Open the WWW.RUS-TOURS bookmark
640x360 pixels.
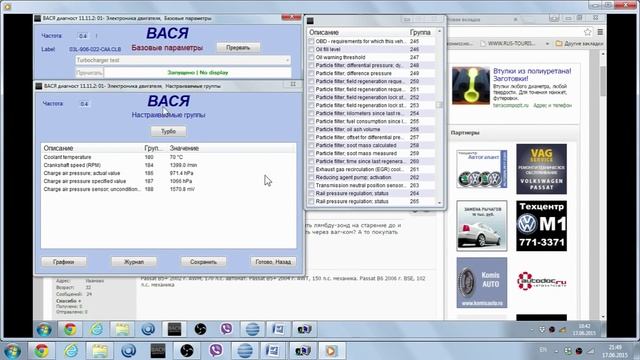point(507,43)
